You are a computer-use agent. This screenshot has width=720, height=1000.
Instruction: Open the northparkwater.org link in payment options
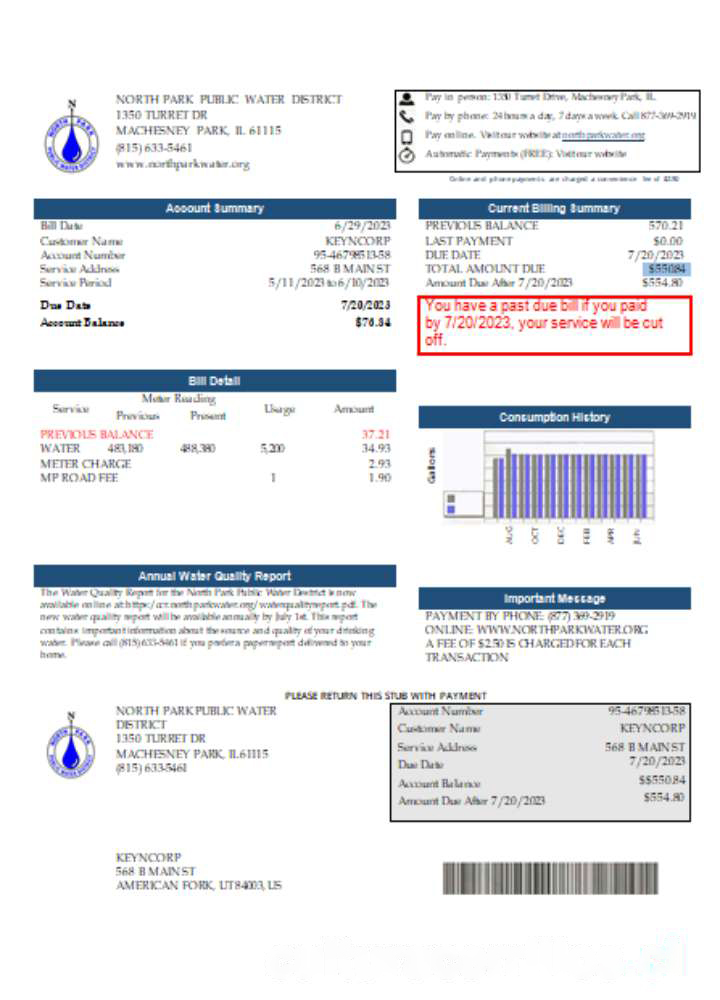click(603, 135)
